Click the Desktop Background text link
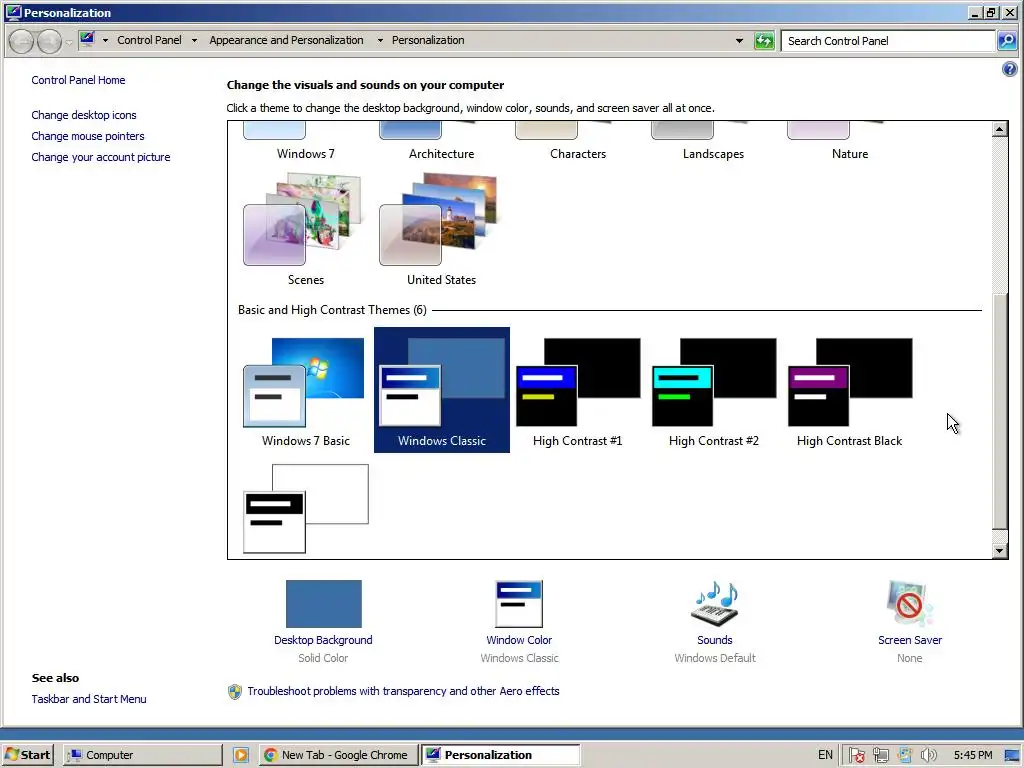 pos(323,640)
